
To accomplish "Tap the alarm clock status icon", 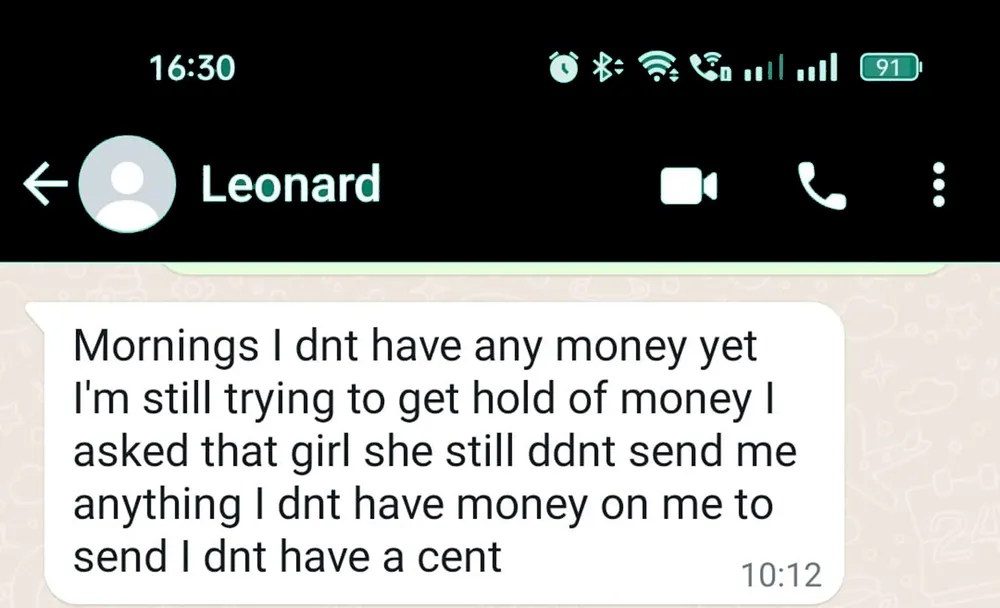I will pyautogui.click(x=564, y=67).
